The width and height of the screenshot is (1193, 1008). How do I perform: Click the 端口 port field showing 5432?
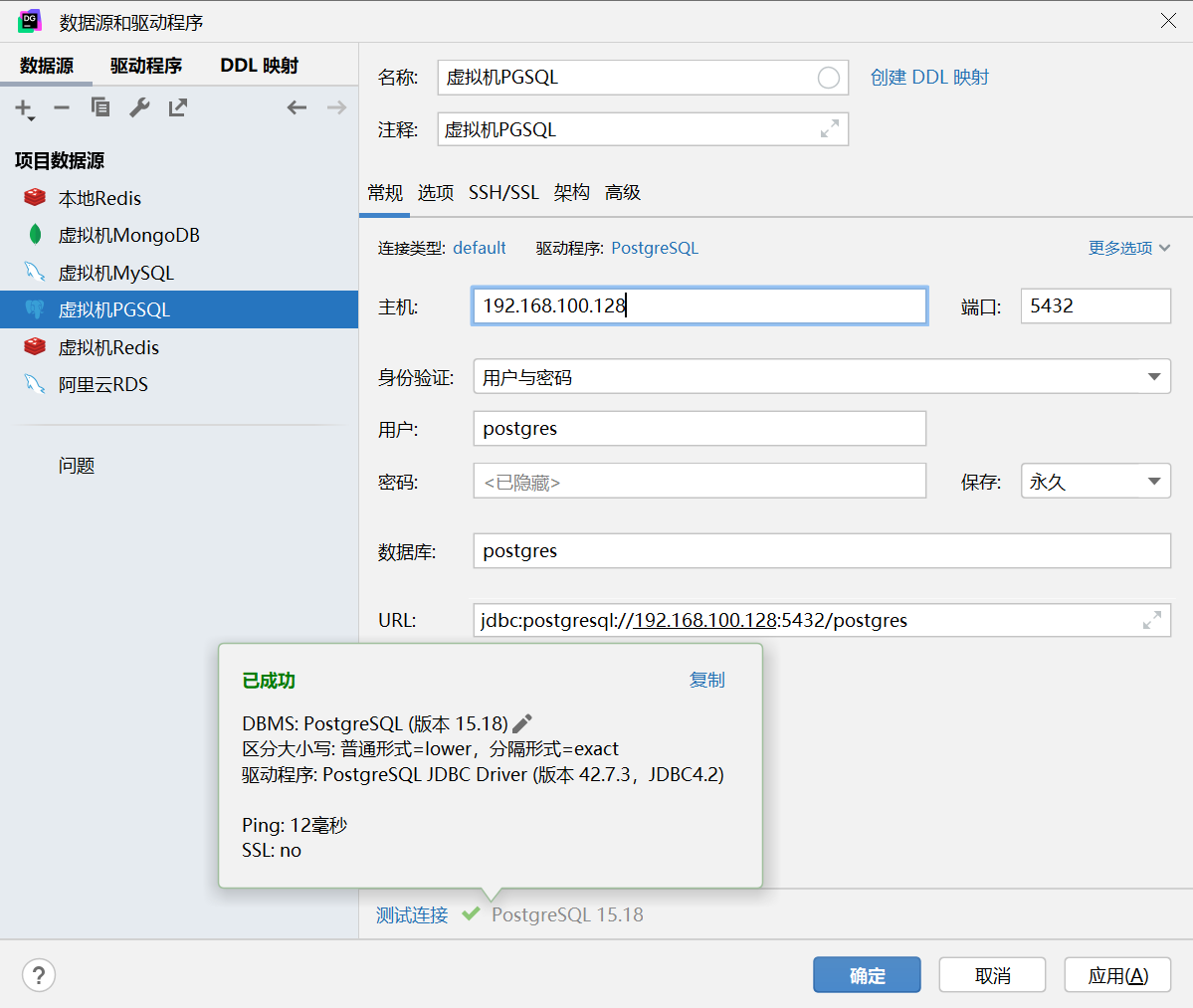point(1095,305)
